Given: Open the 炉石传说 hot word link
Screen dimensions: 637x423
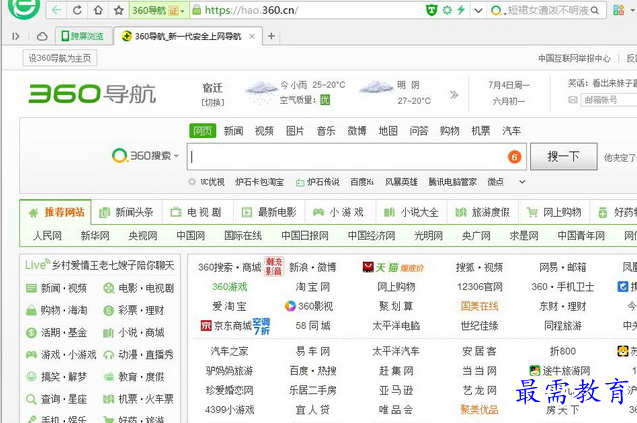Looking at the screenshot, I should point(323,182).
